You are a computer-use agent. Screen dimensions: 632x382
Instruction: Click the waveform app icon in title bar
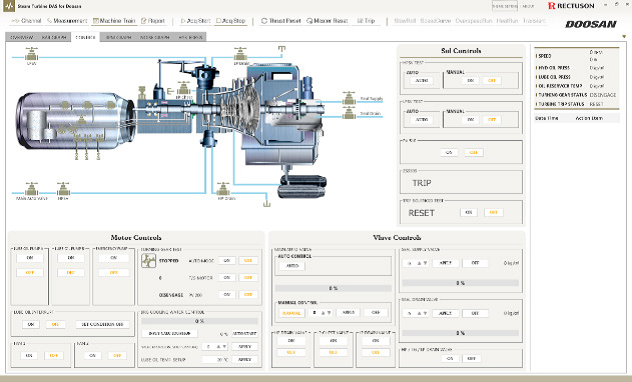(x=8, y=6)
